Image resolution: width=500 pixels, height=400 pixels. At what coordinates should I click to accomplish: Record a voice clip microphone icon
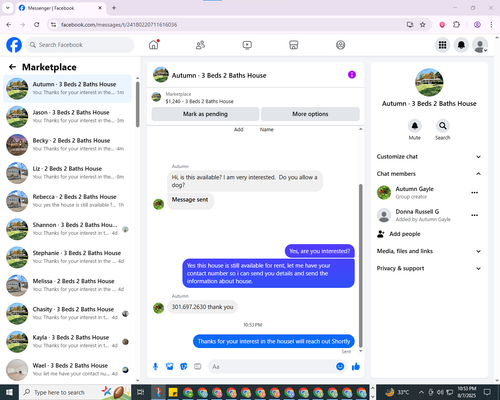click(x=155, y=367)
